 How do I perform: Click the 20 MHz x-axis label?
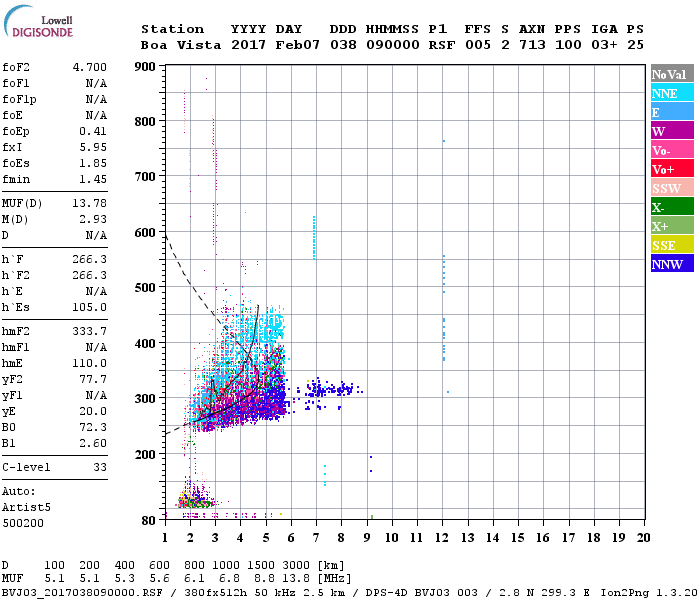click(643, 538)
